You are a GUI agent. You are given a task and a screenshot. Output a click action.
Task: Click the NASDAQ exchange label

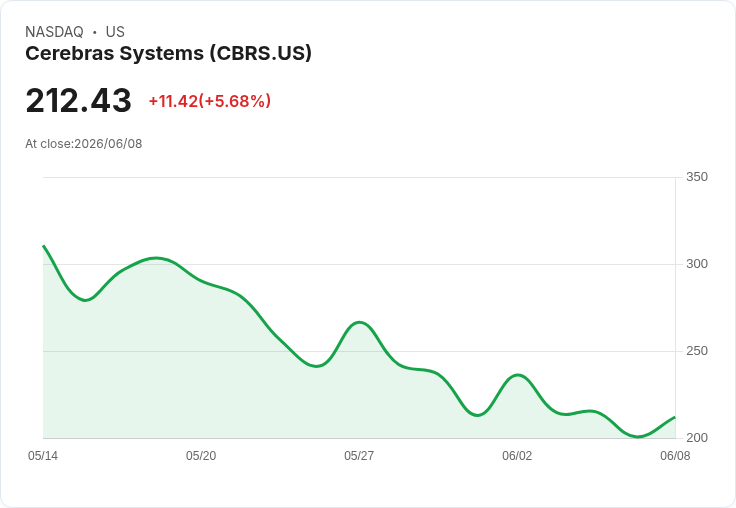[x=54, y=32]
